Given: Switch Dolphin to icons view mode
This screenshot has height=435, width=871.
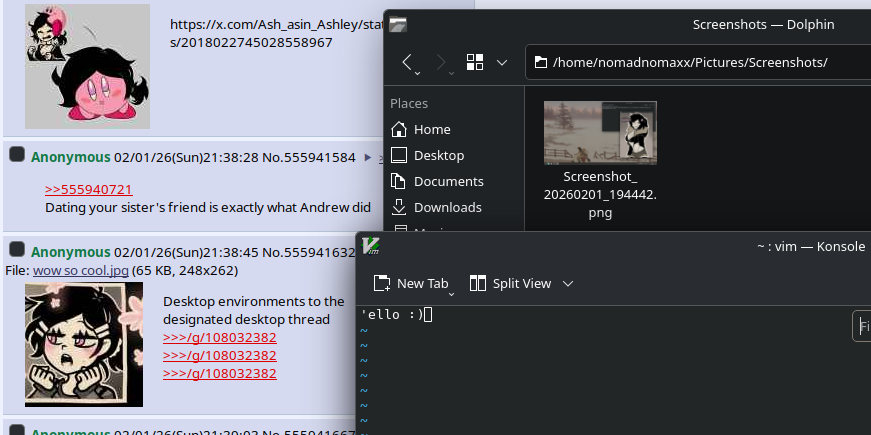Looking at the screenshot, I should point(475,62).
